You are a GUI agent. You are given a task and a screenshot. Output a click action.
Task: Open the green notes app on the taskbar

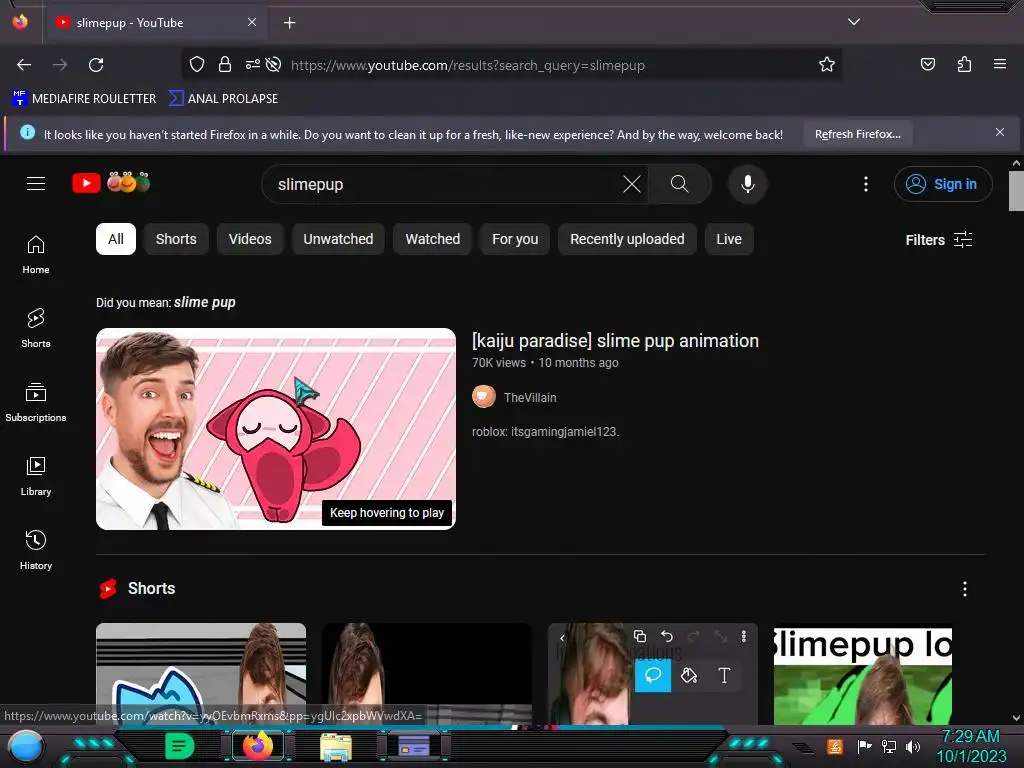[180, 746]
